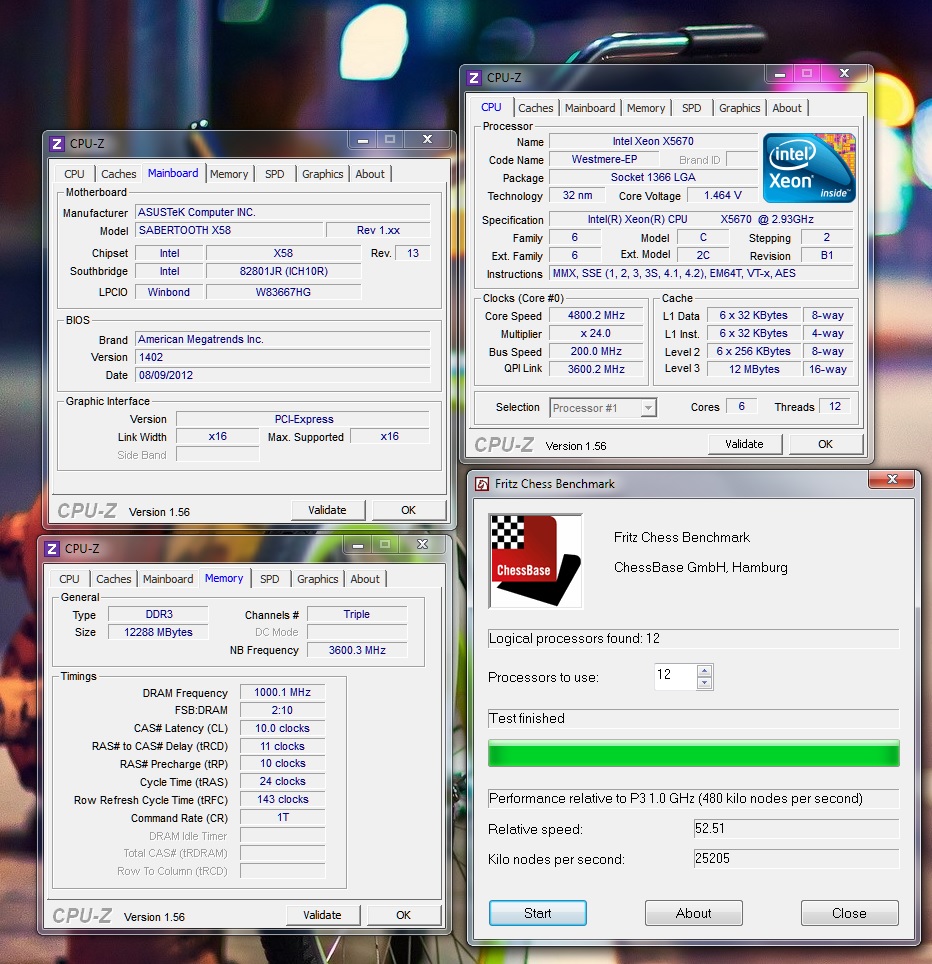Click the CPU-Z logo icon in CPU window title
The image size is (932, 964).
[x=473, y=78]
